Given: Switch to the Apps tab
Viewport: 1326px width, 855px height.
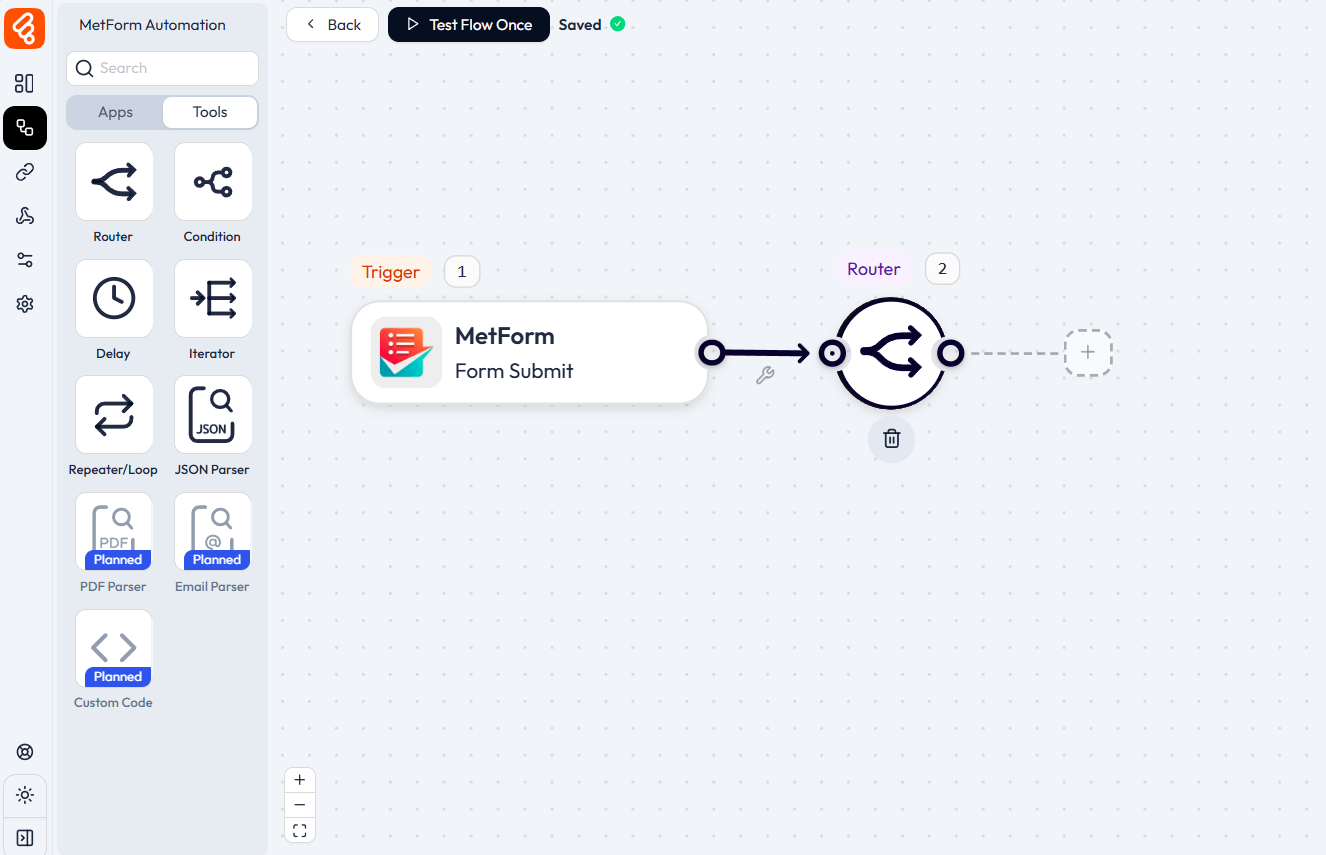Looking at the screenshot, I should click(115, 112).
